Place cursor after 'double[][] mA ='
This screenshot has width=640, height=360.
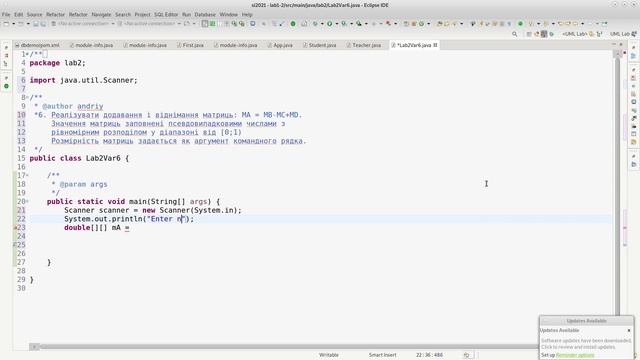coord(131,228)
